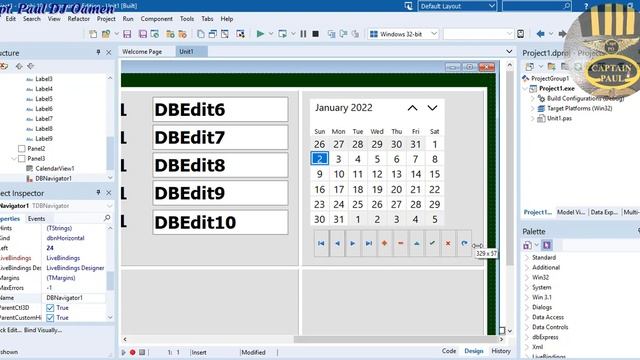The image size is (640, 360).
Task: Click the New Items toolbar icon
Action: click(x=93, y=34)
